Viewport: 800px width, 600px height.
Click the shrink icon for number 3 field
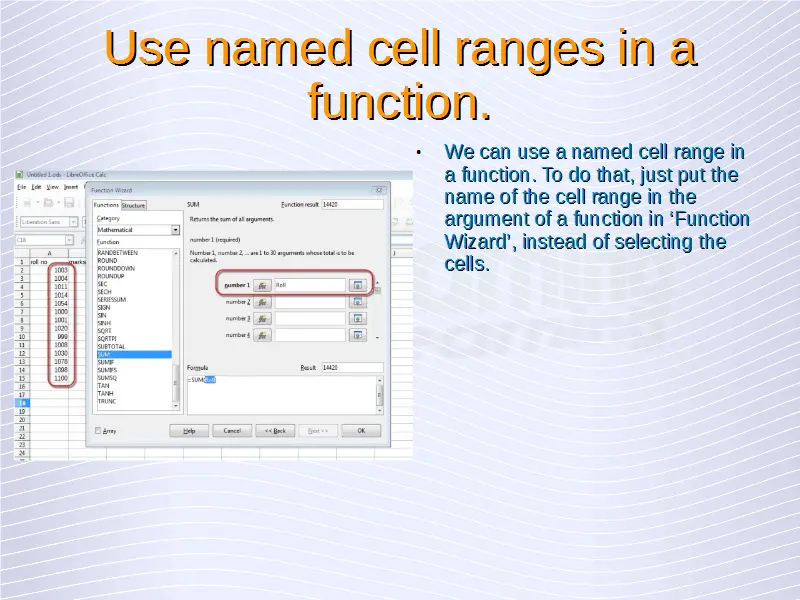[x=357, y=319]
